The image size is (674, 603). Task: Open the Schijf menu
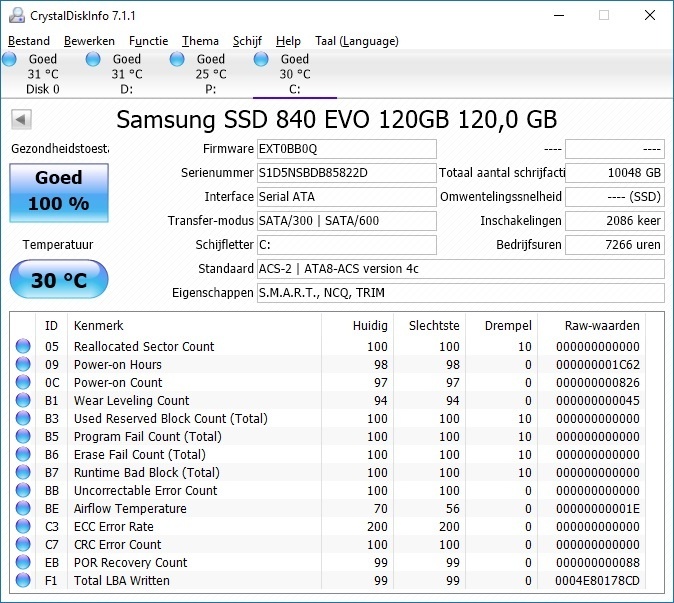pyautogui.click(x=247, y=41)
